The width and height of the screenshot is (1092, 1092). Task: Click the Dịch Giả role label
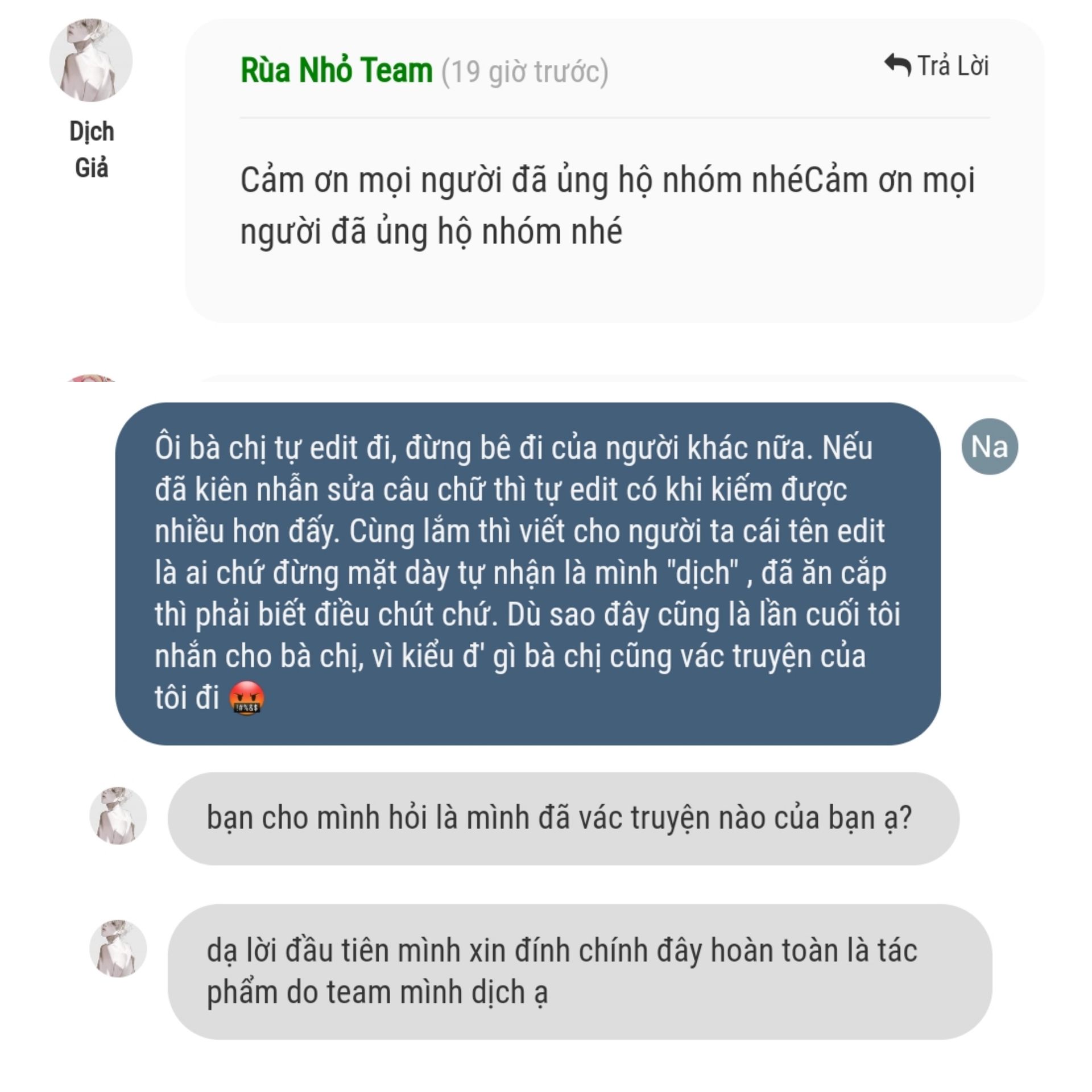pos(92,150)
